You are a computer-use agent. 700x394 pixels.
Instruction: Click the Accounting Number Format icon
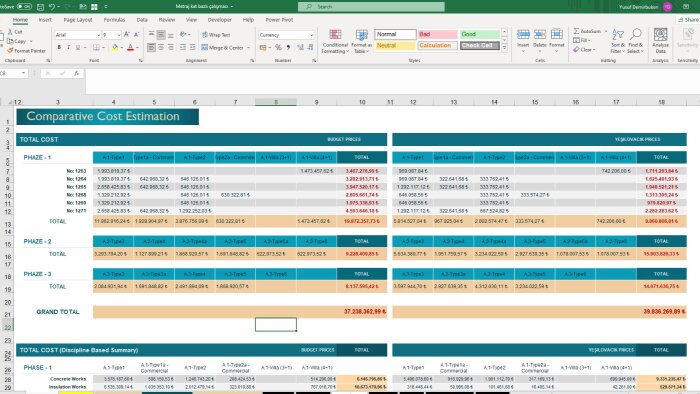[x=263, y=47]
